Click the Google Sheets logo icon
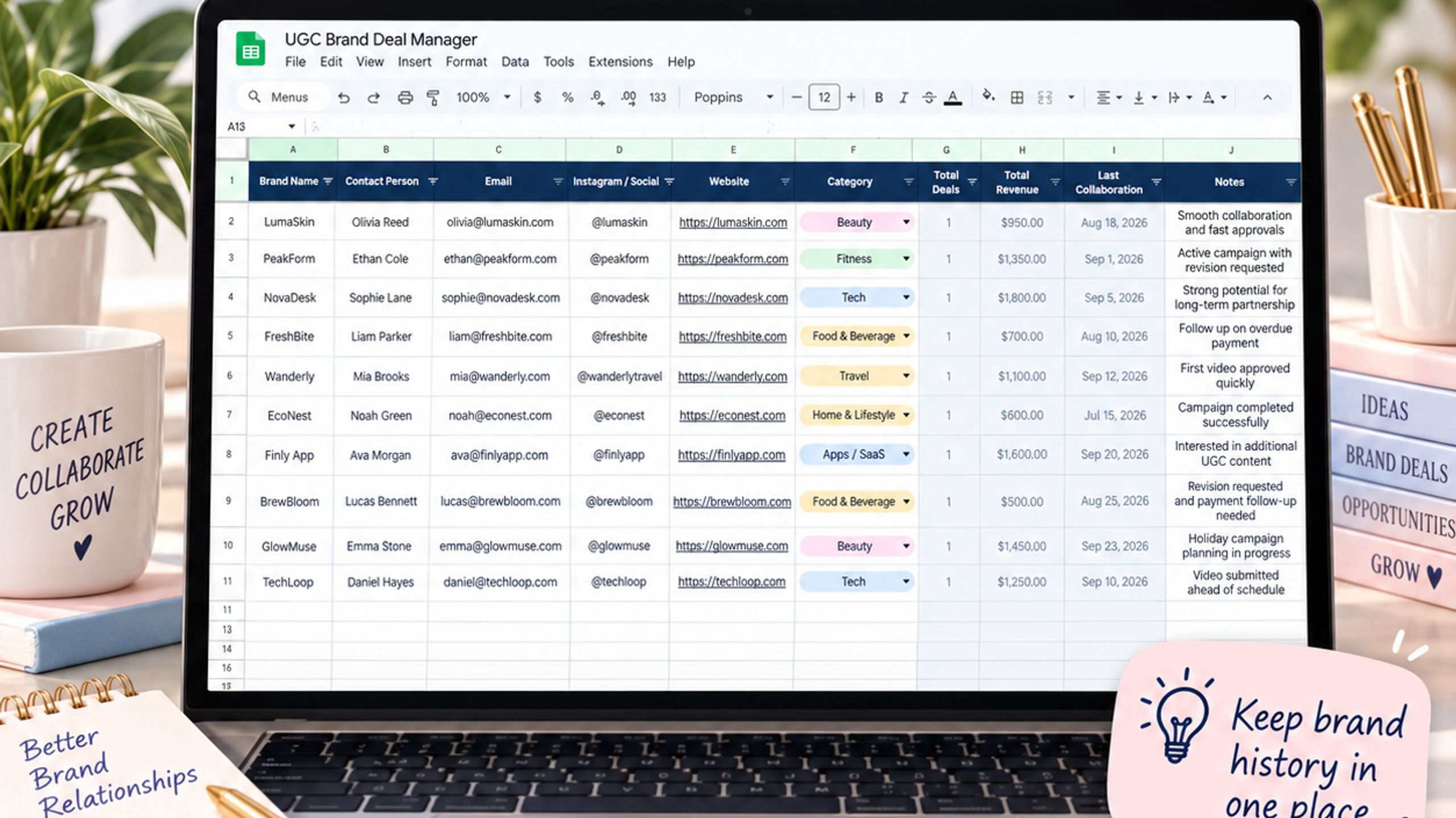The width and height of the screenshot is (1456, 818). pyautogui.click(x=250, y=49)
